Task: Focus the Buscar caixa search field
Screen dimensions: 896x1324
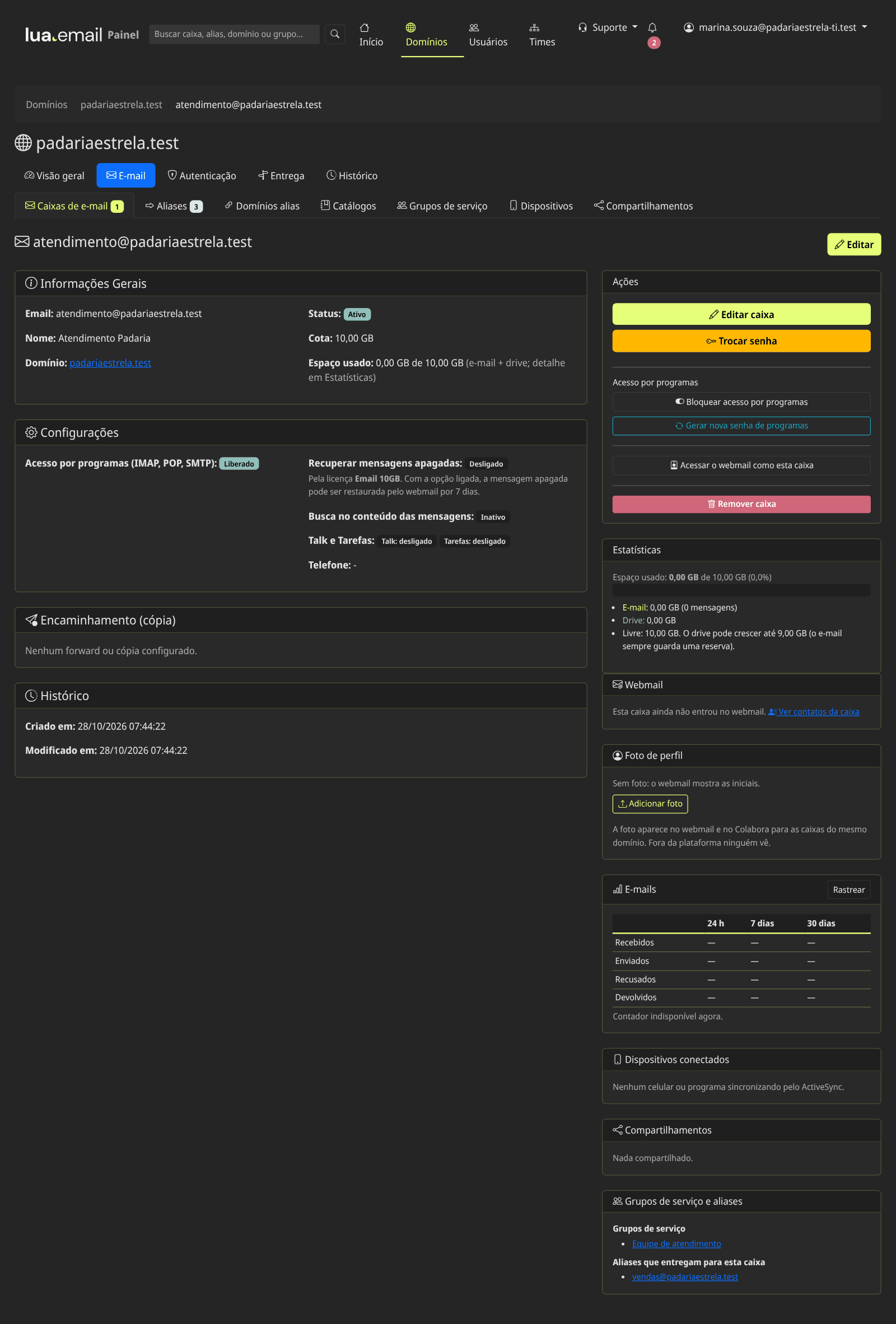Action: click(x=234, y=34)
